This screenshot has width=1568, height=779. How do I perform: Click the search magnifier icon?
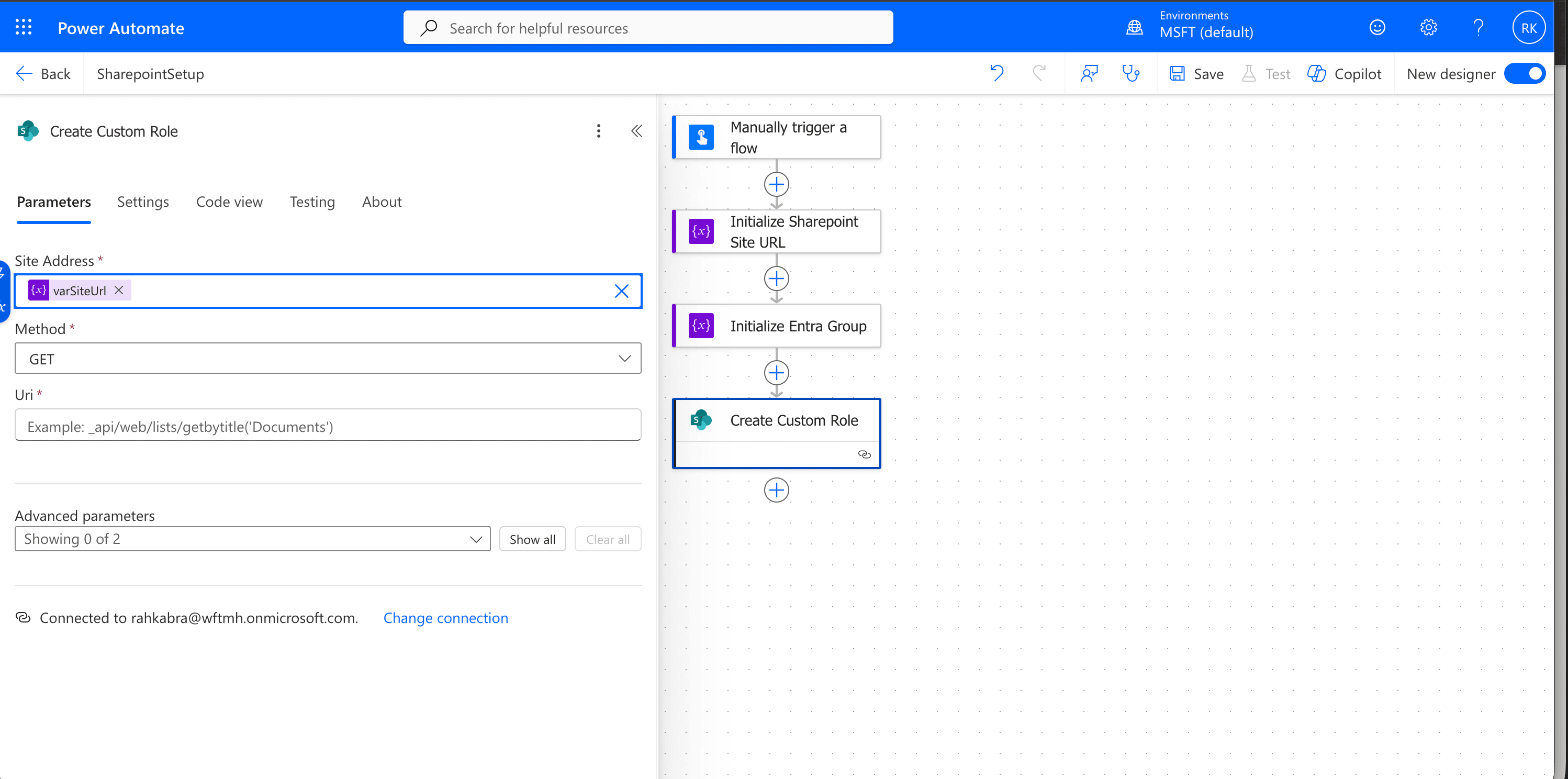429,27
